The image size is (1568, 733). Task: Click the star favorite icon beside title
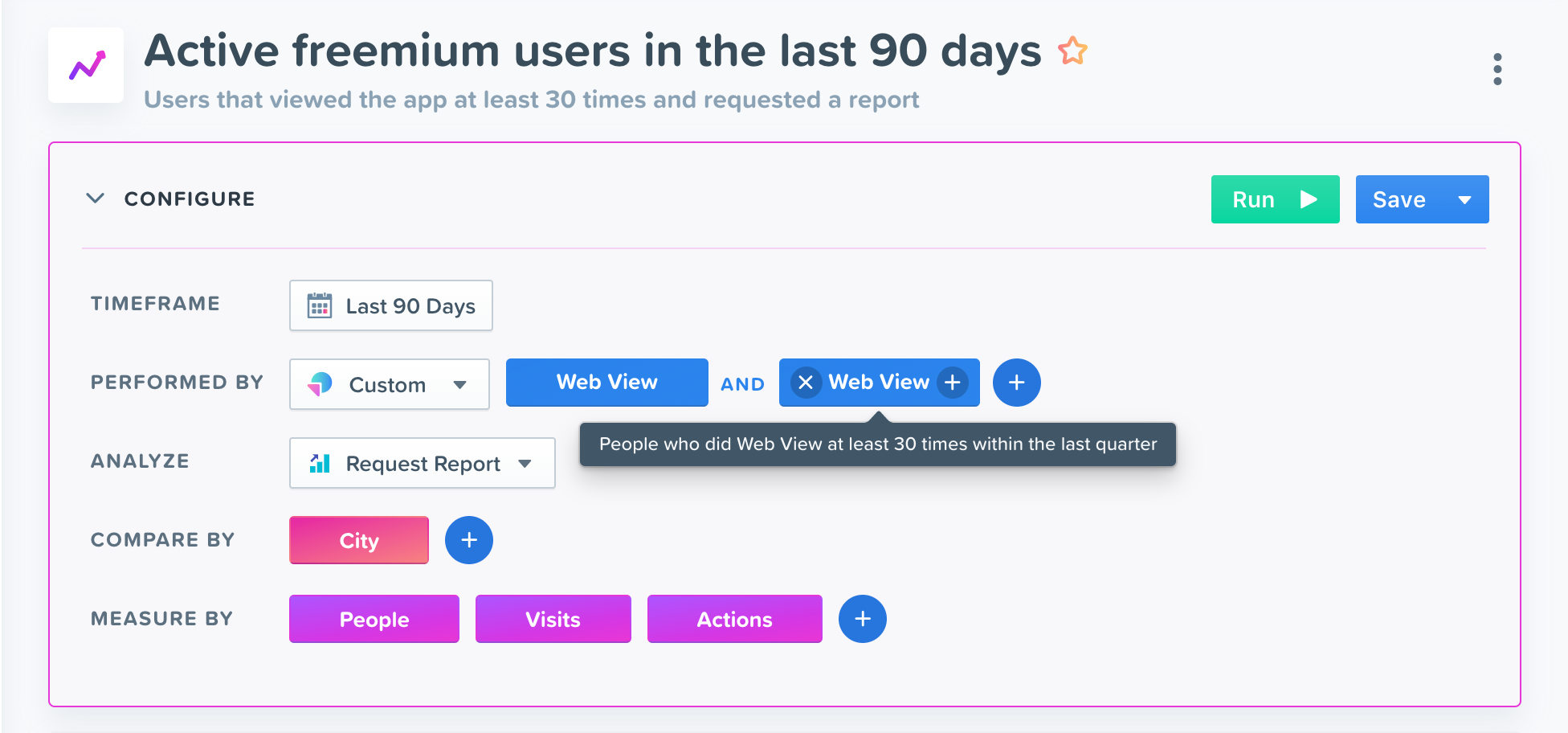point(1072,51)
